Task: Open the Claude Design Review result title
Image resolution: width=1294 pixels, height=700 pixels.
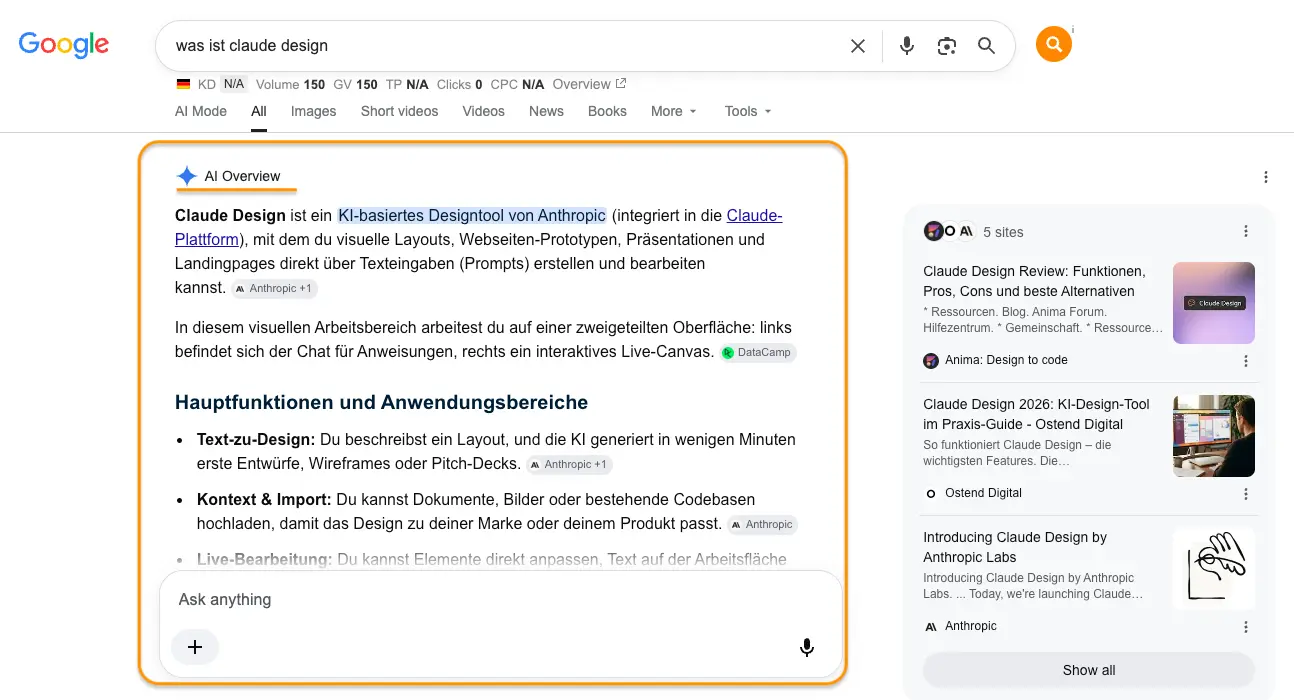Action: 1034,281
